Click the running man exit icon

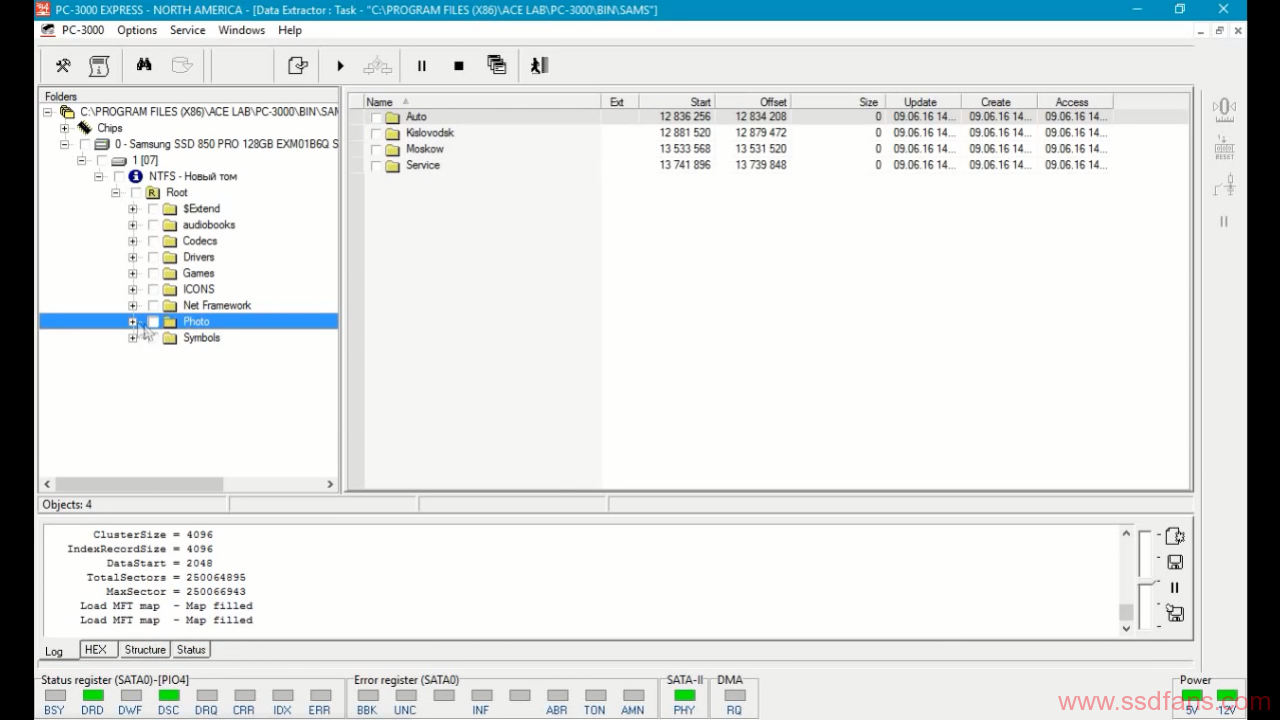539,66
